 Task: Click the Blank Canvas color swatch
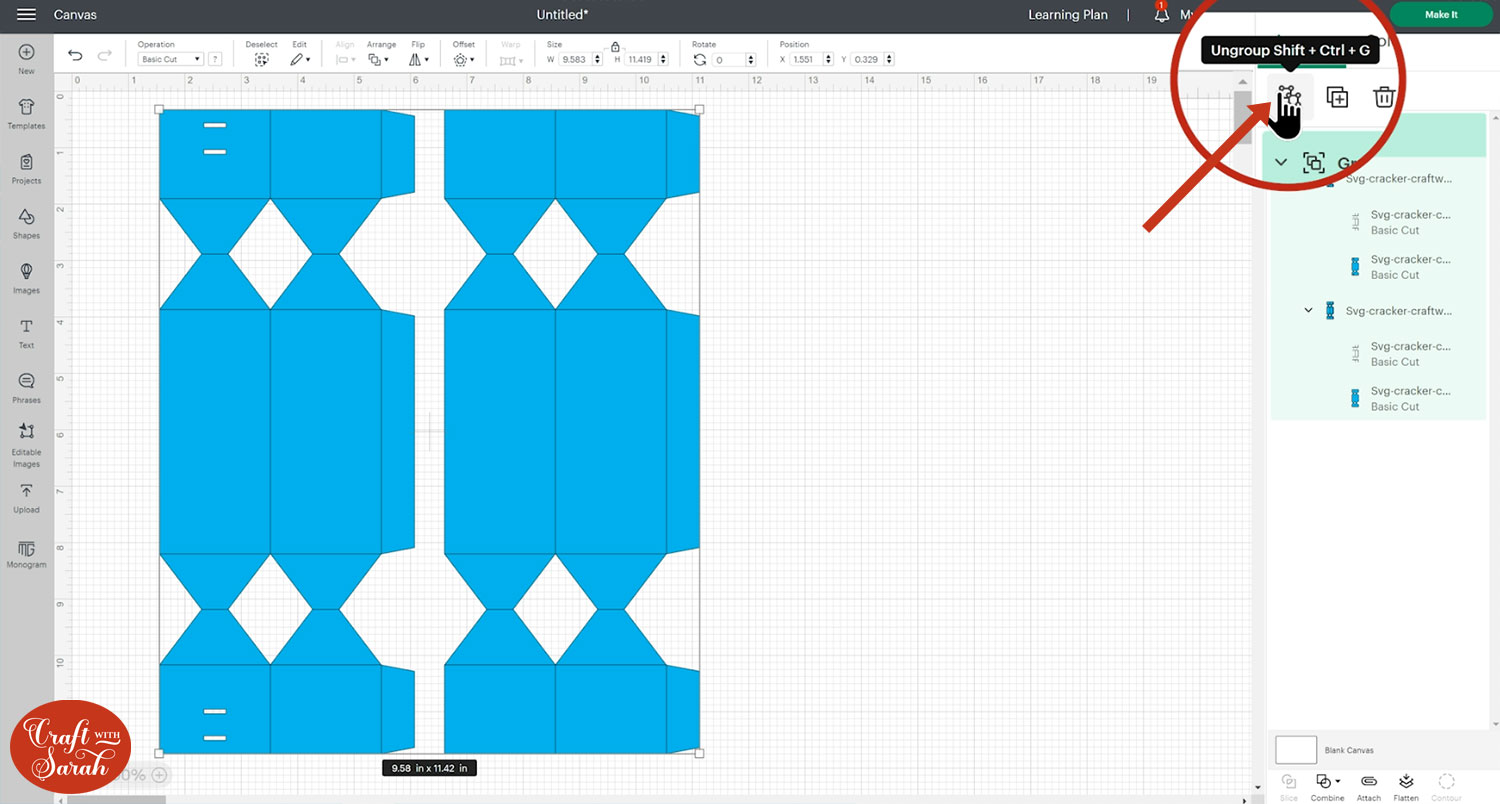click(x=1296, y=750)
